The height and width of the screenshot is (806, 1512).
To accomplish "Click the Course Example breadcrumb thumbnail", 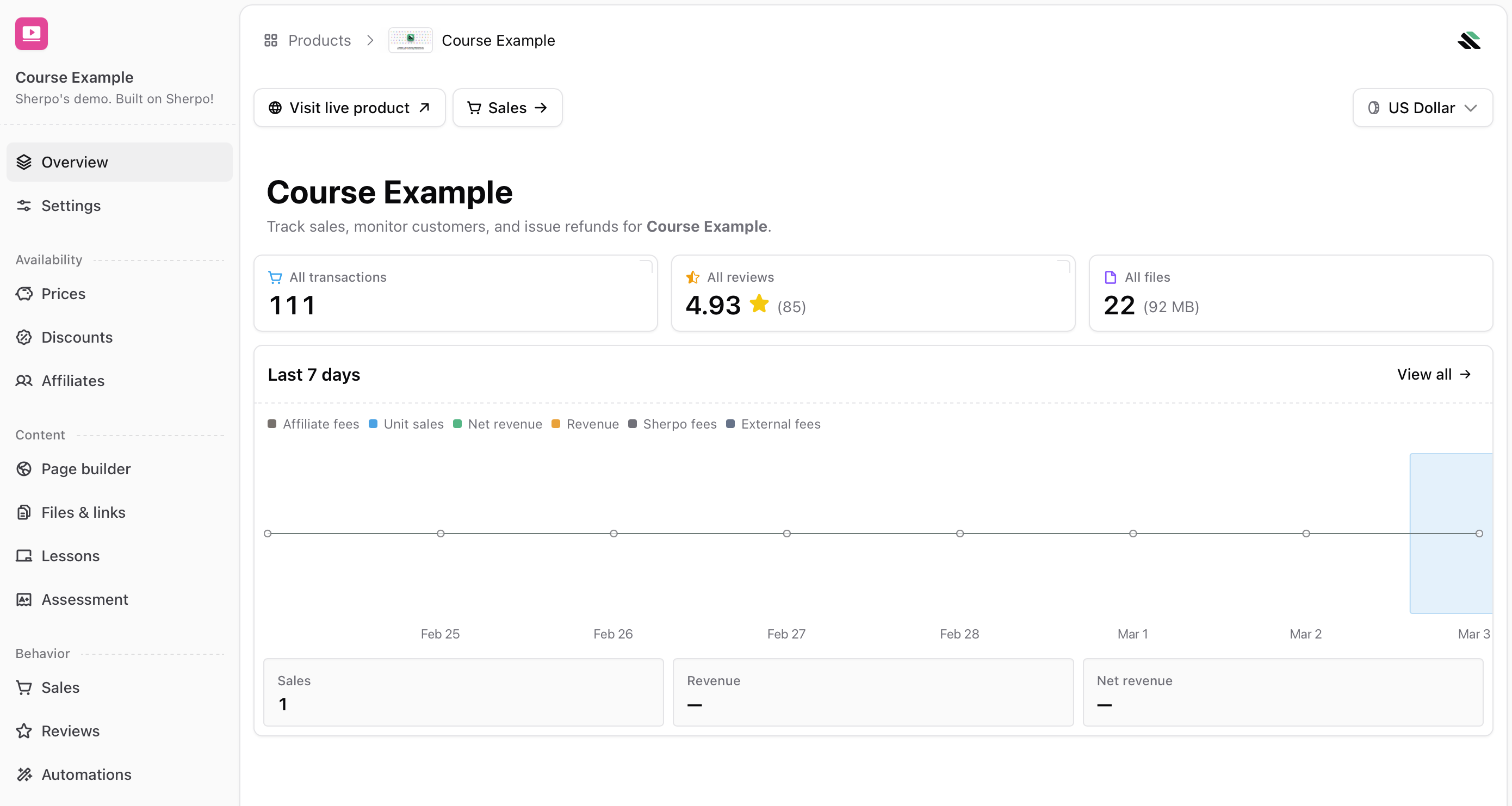I will pyautogui.click(x=410, y=40).
